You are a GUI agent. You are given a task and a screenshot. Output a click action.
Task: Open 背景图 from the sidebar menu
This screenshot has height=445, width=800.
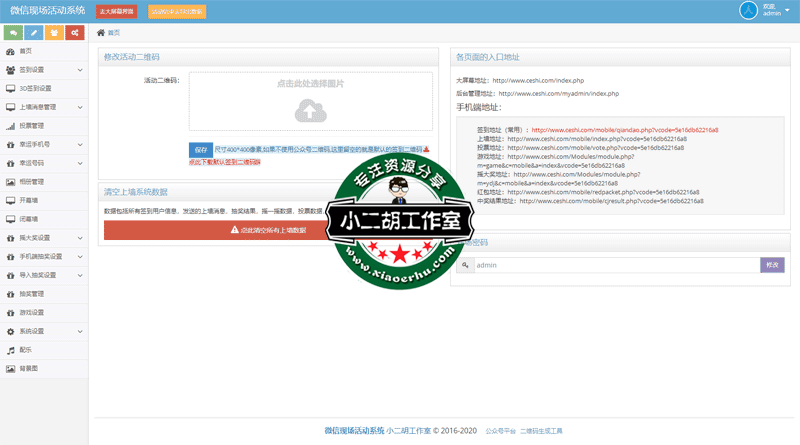28,369
